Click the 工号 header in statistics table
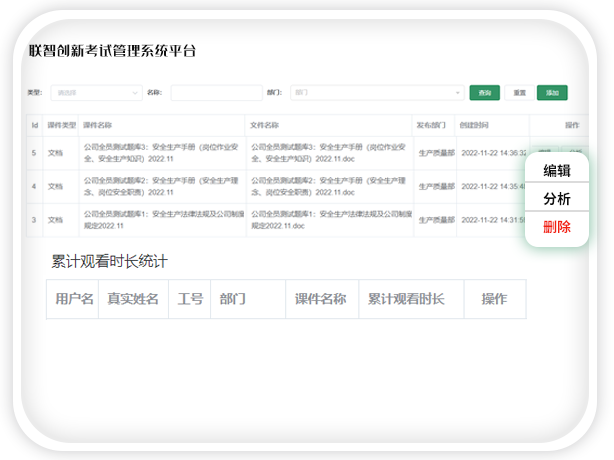Image resolution: width=614 pixels, height=460 pixels. click(190, 299)
